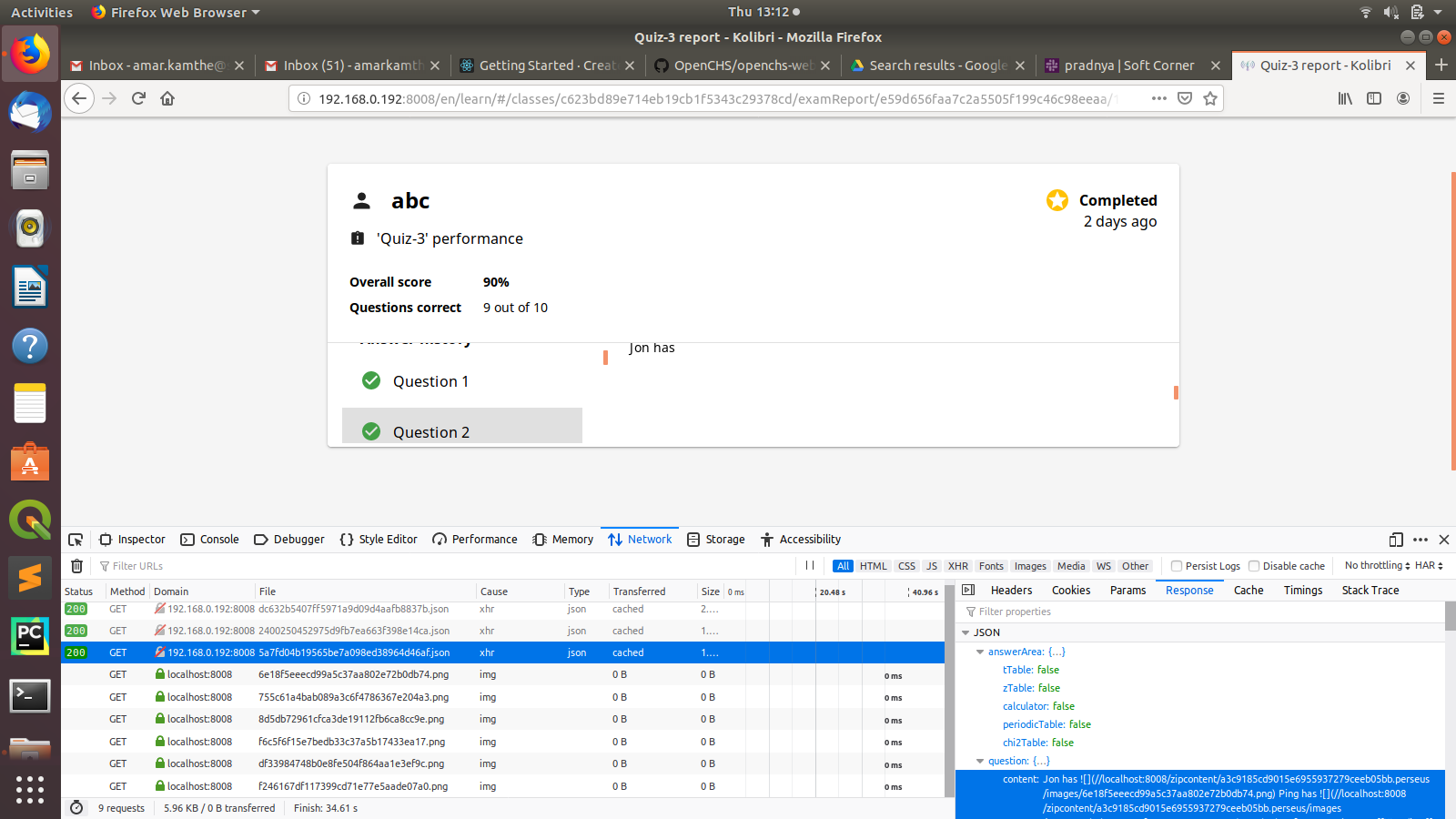The height and width of the screenshot is (819, 1456).
Task: Select the element picker icon in DevTools
Action: click(76, 539)
